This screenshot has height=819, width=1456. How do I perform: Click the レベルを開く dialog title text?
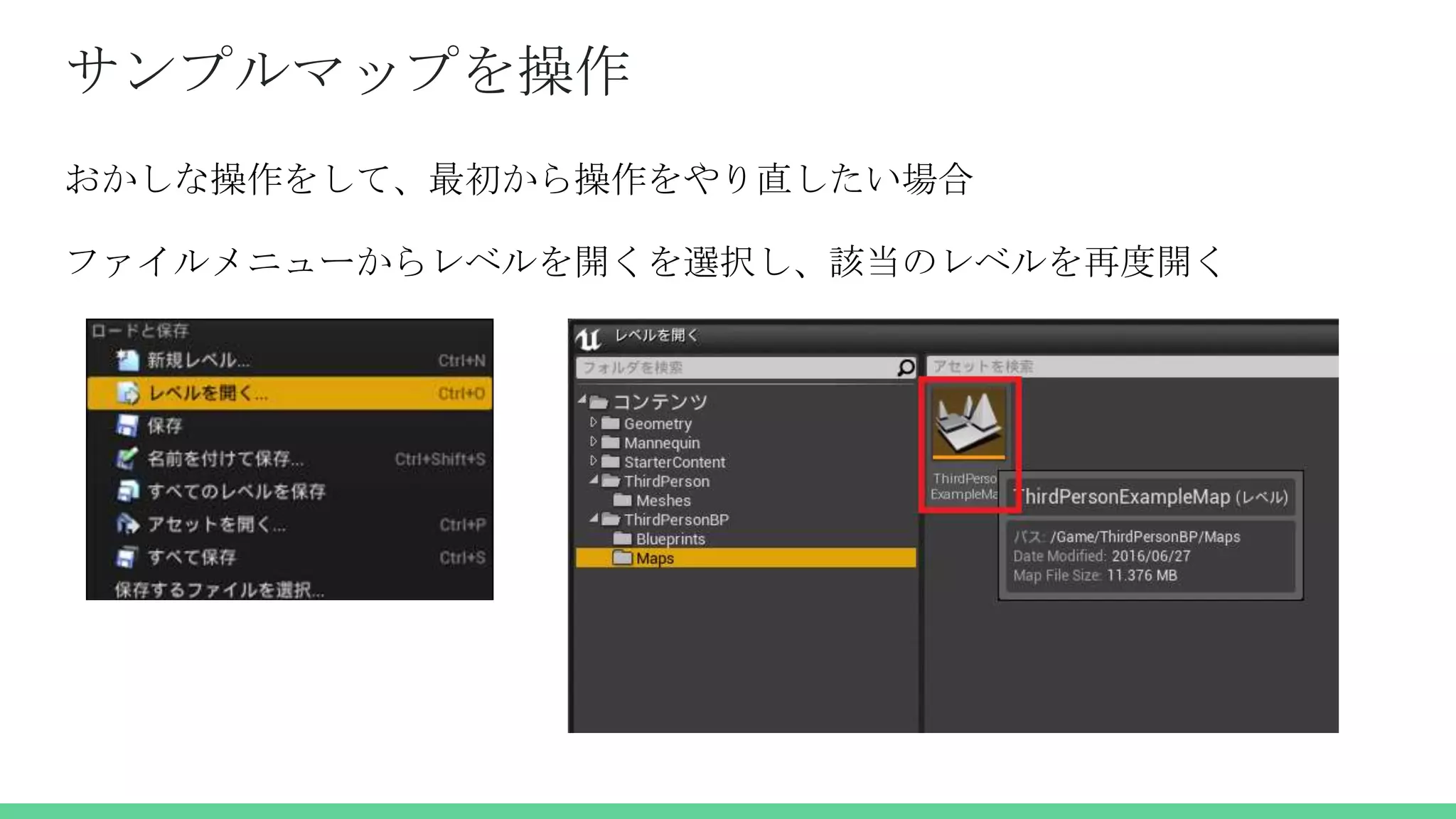[x=656, y=335]
